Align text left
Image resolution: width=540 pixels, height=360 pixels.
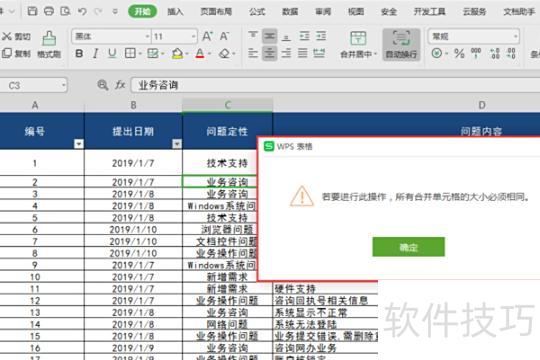pos(253,53)
